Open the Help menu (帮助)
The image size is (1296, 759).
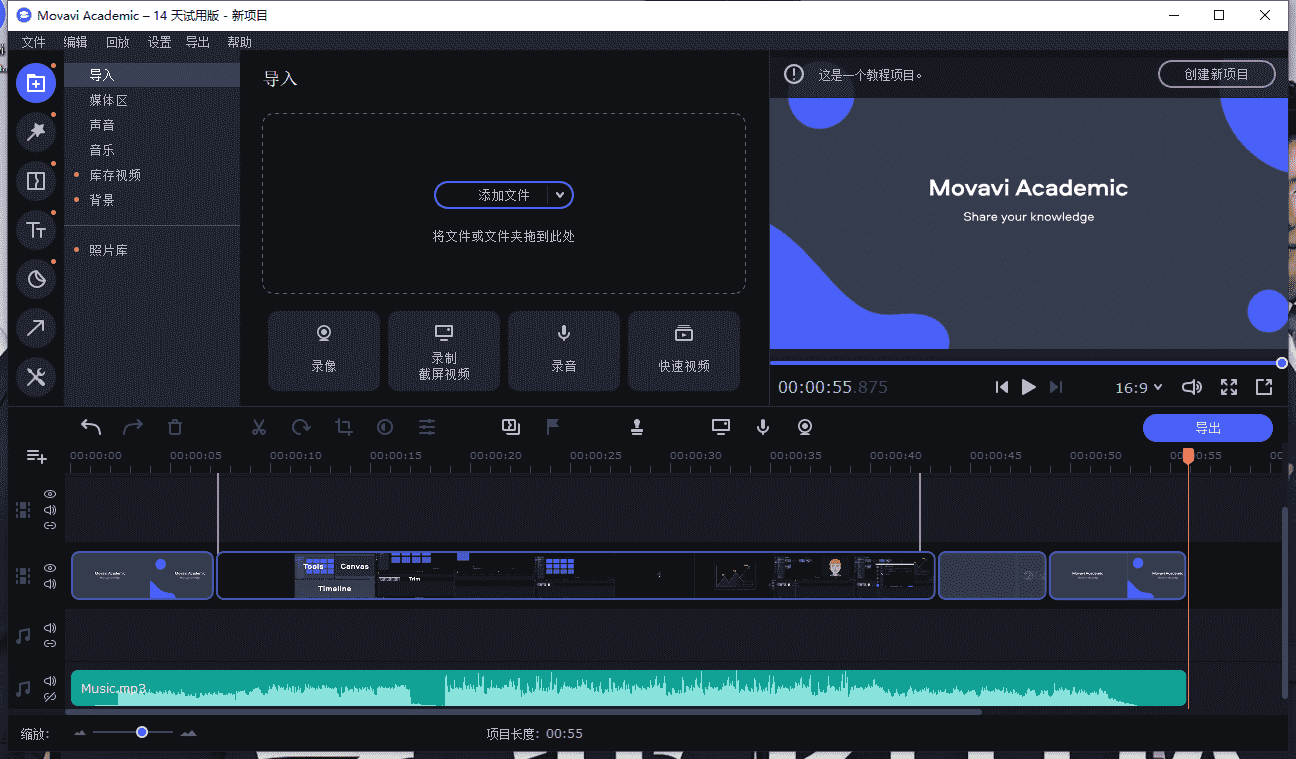click(239, 42)
